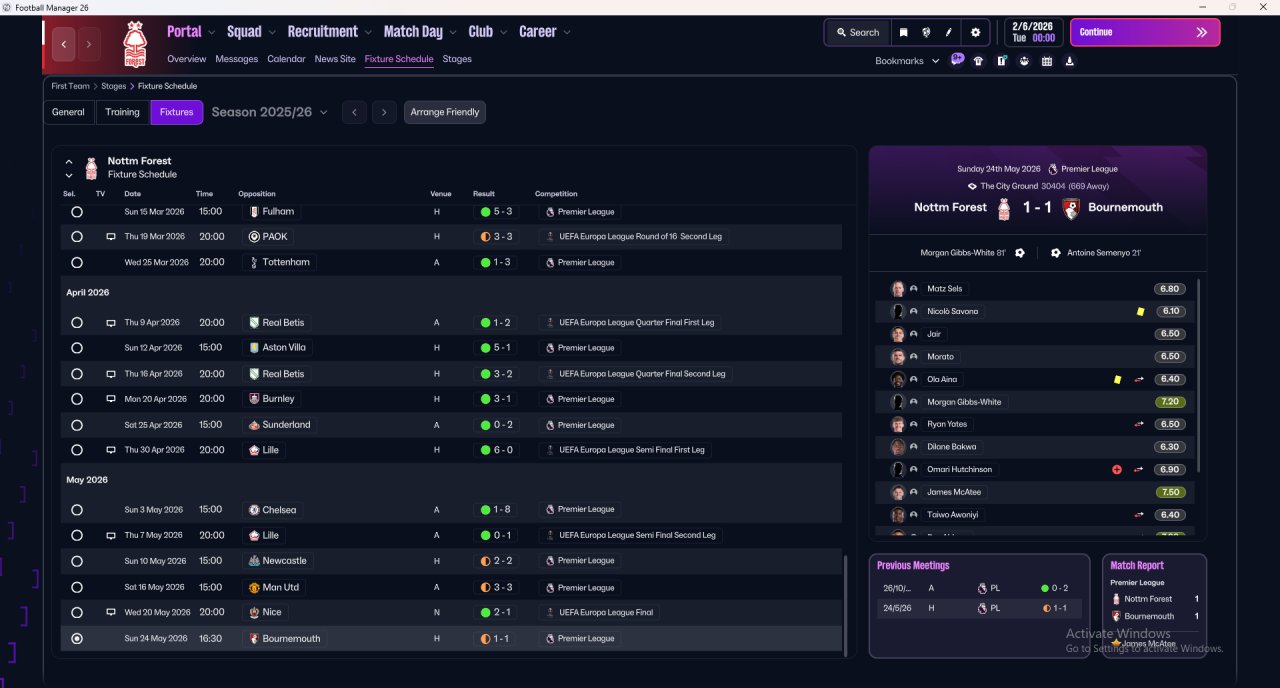Expand the Squad menu dropdown arrow

pyautogui.click(x=272, y=32)
